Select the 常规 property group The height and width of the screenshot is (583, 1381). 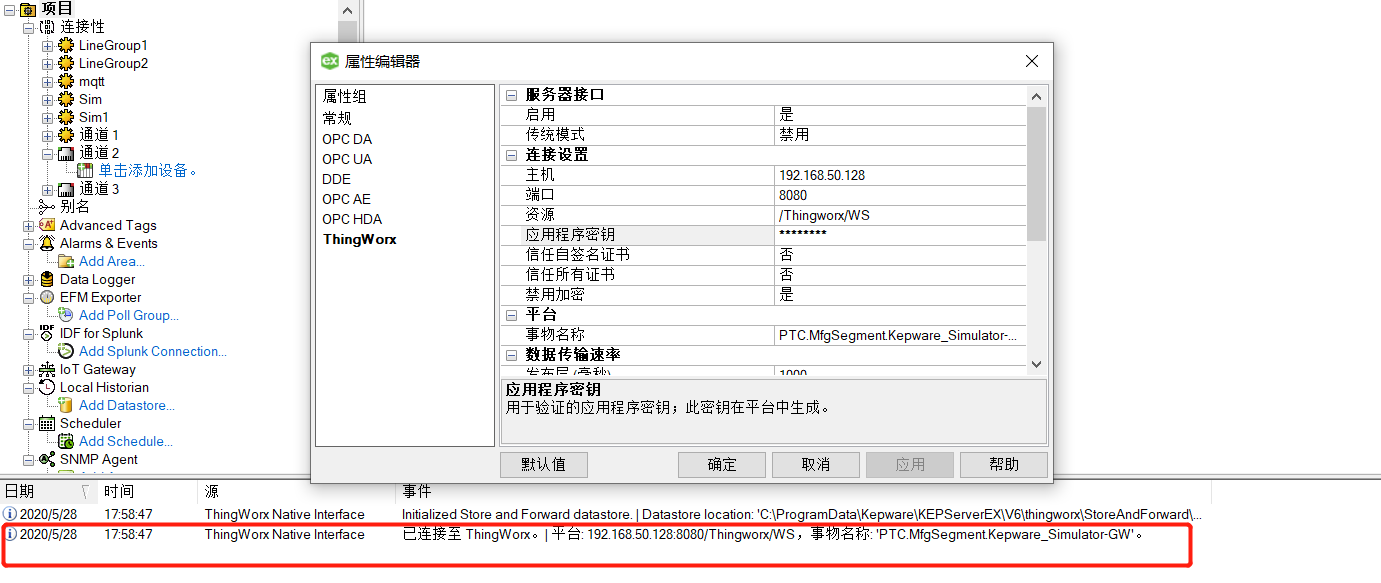(x=337, y=118)
